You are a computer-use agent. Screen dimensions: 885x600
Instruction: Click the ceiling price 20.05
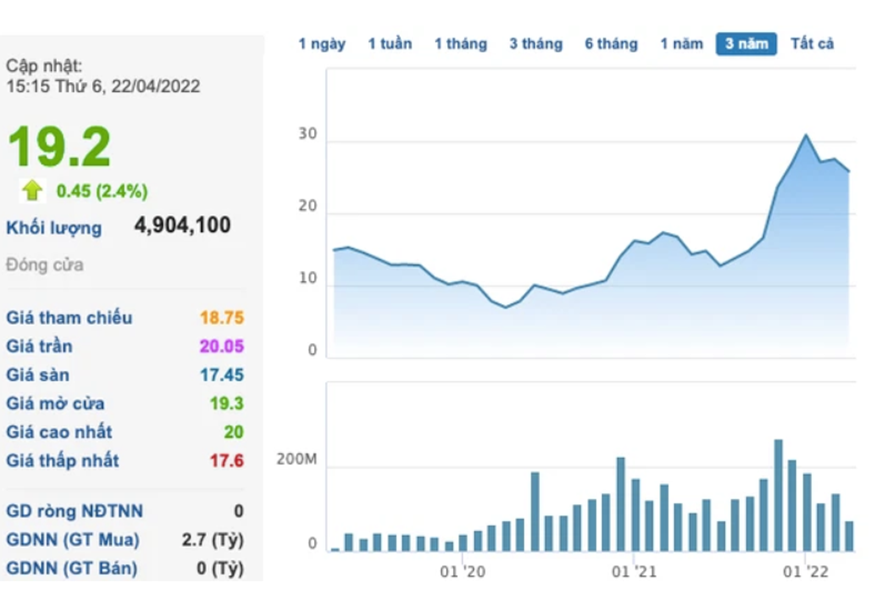pos(222,346)
